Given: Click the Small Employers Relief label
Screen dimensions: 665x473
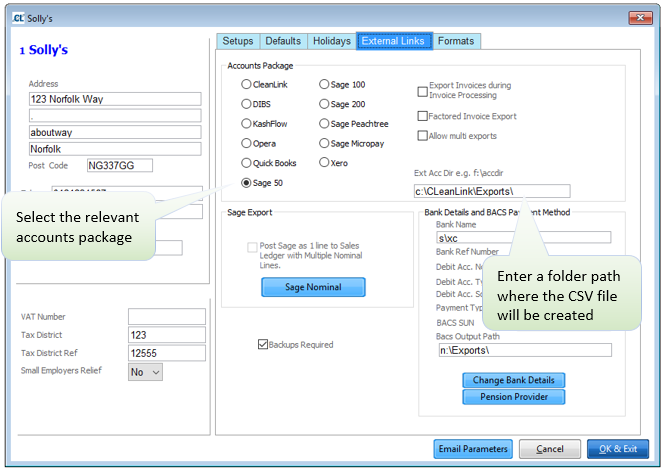Looking at the screenshot, I should [61, 370].
